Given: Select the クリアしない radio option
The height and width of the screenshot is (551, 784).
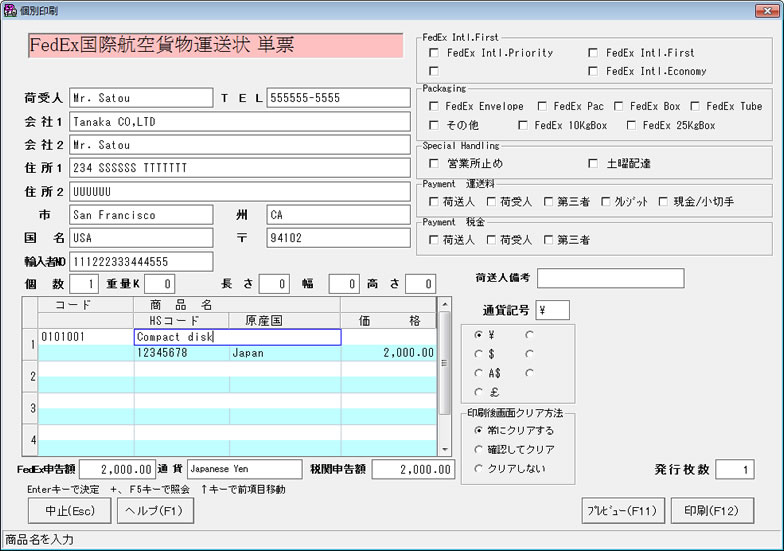Looking at the screenshot, I should tap(480, 468).
